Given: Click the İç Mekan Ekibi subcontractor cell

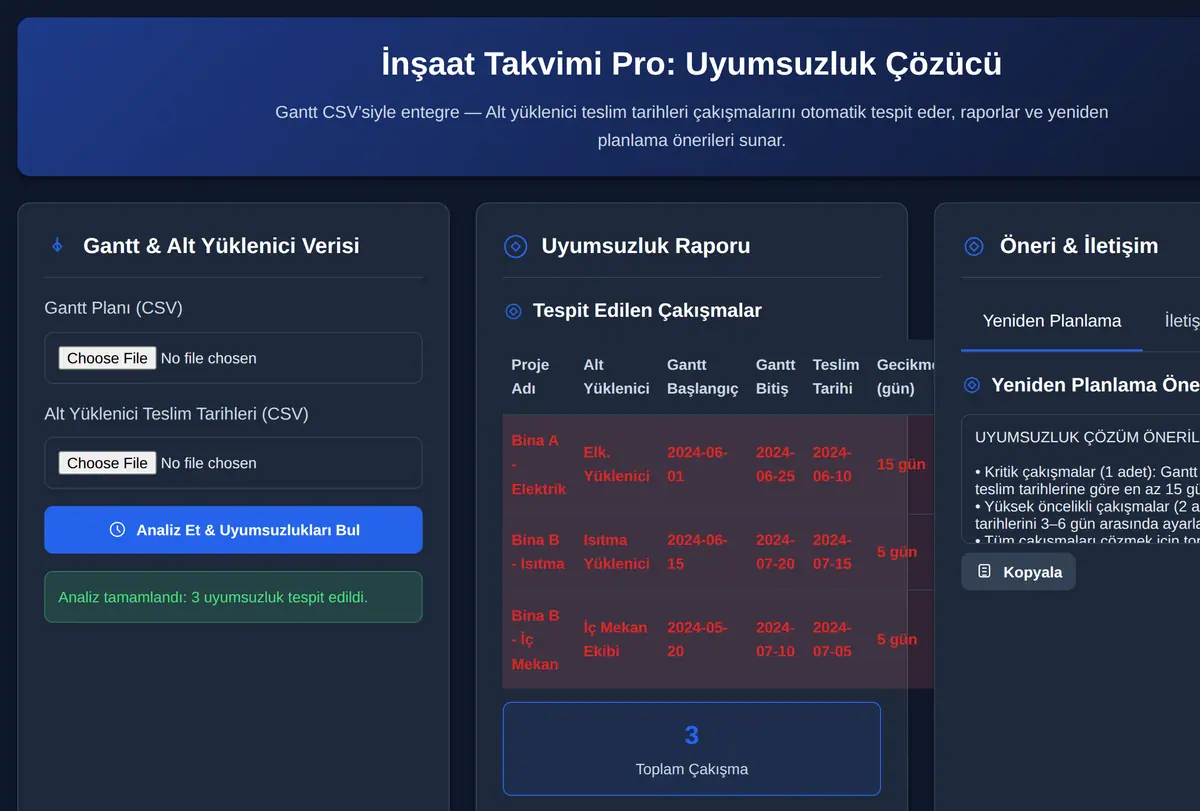Looking at the screenshot, I should click(616, 639).
